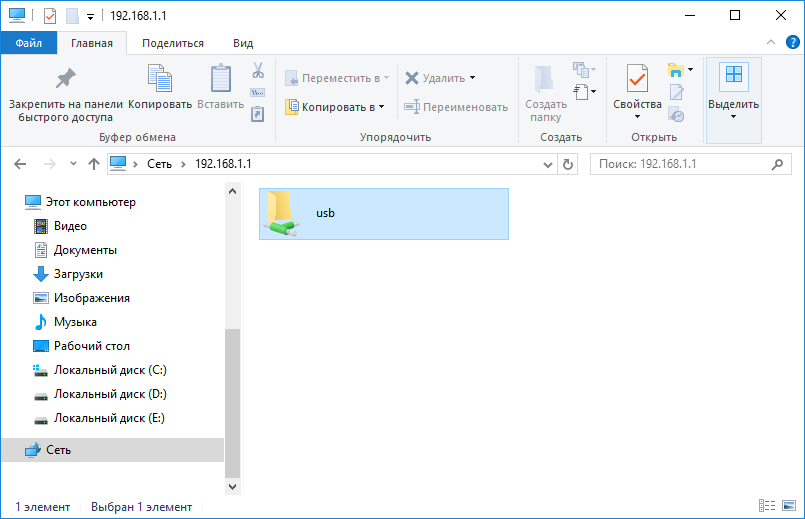Refresh the current folder view
The width and height of the screenshot is (805, 519).
[568, 164]
